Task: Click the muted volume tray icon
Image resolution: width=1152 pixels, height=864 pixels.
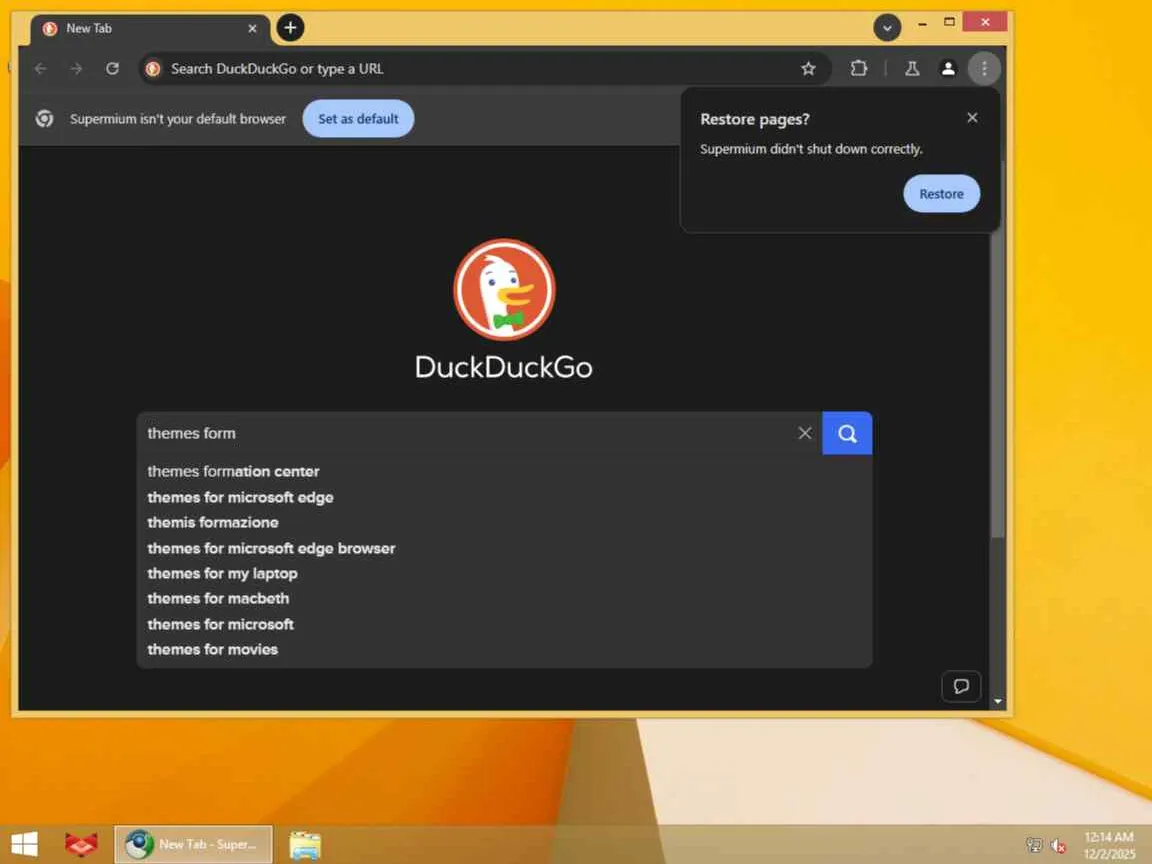Action: [1058, 846]
